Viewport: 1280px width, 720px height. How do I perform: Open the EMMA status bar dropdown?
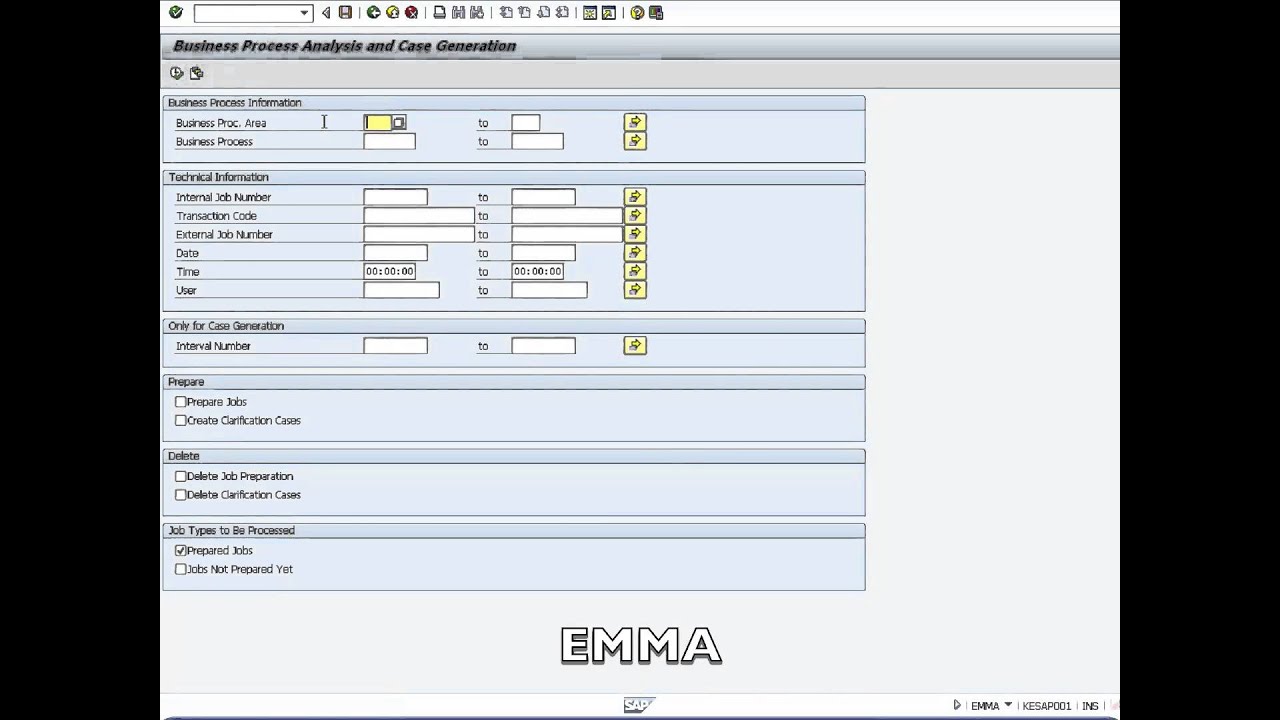1008,705
